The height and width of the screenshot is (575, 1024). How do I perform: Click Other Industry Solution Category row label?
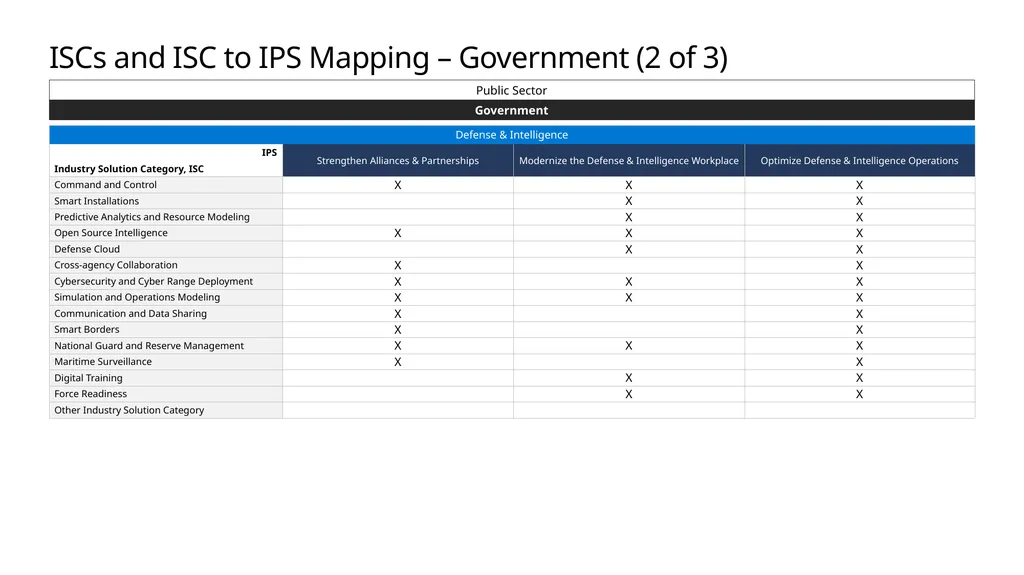pos(129,410)
